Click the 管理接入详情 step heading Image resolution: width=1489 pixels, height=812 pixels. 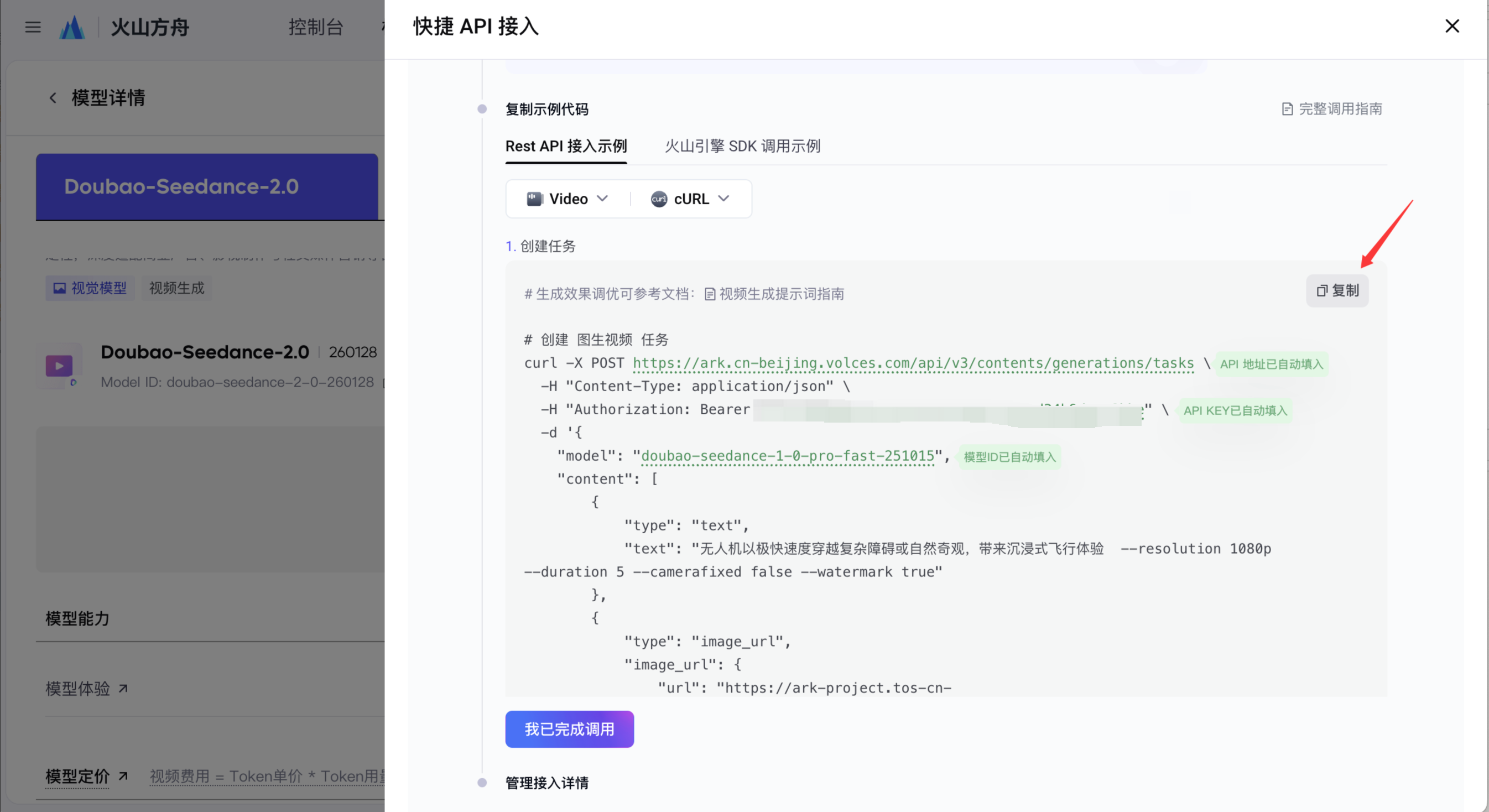click(x=547, y=783)
